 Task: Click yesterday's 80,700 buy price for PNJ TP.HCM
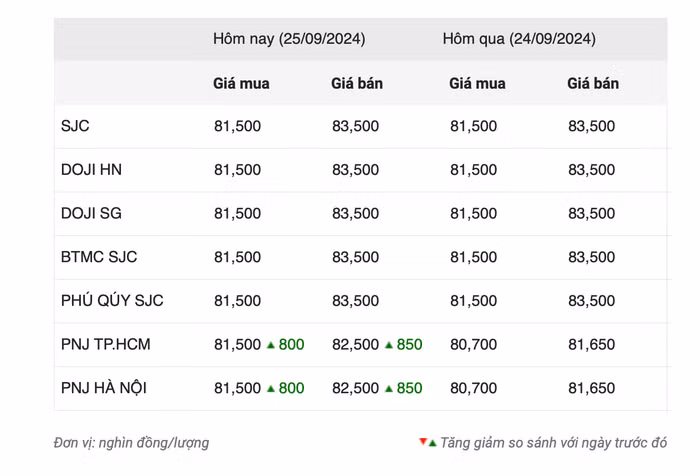pos(473,345)
